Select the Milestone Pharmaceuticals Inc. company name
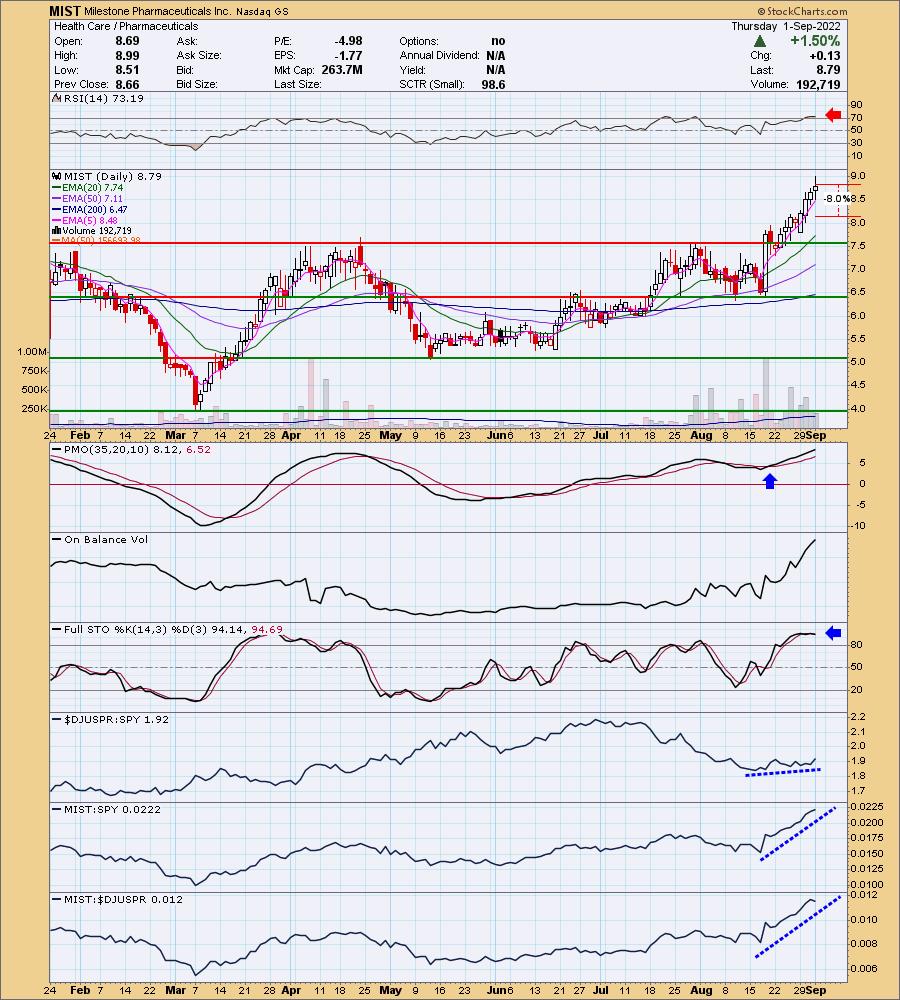This screenshot has width=900, height=1000. 157,11
